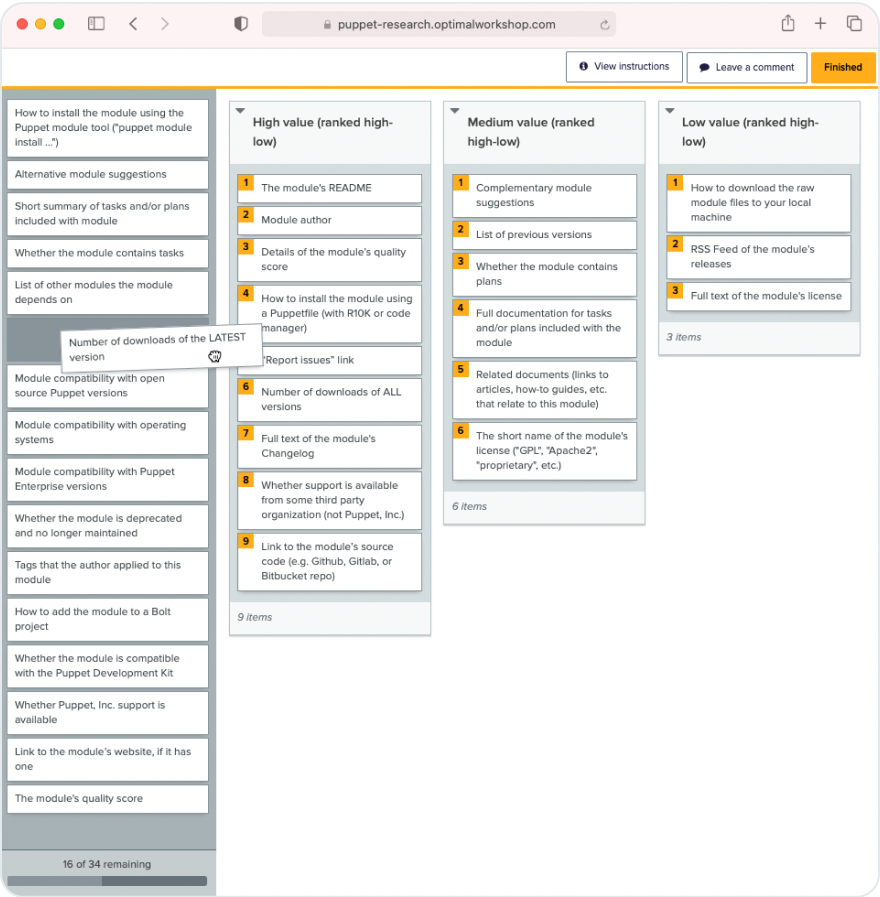This screenshot has height=897, width=880.
Task: Collapse the High value category
Action: click(240, 112)
